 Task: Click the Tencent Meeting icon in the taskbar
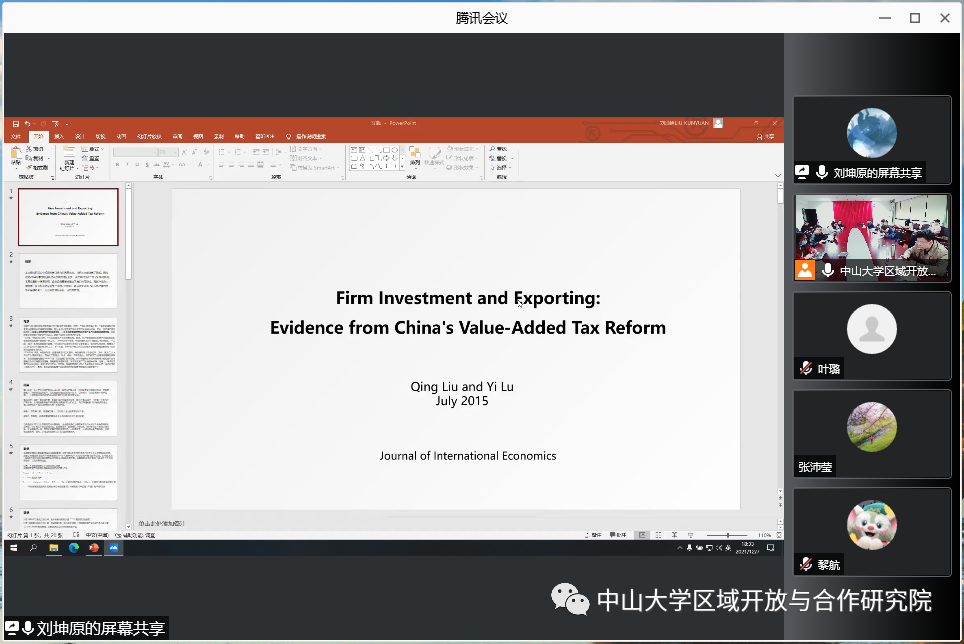point(114,548)
